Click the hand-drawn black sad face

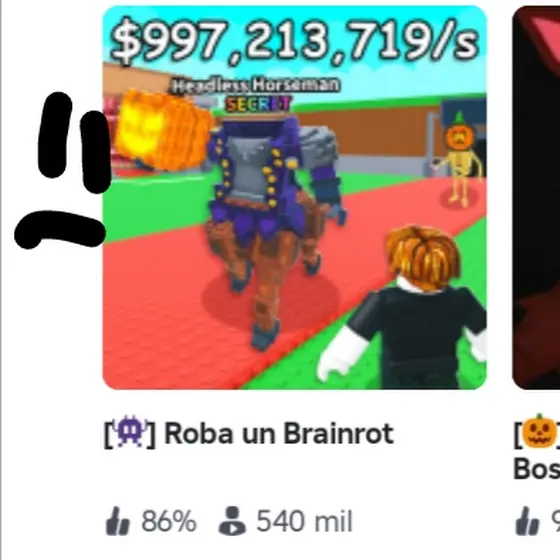click(x=62, y=171)
